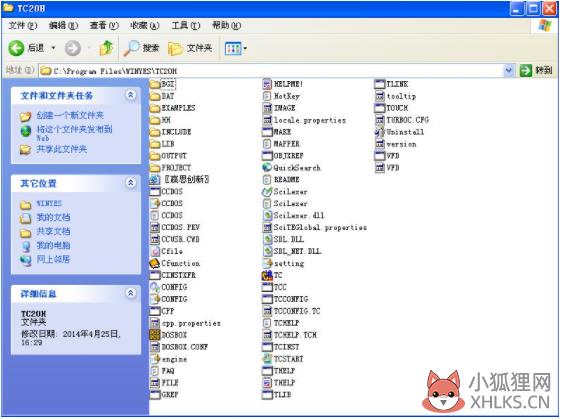This screenshot has width=561, height=418.
Task: Select the CCDOS.PEV file
Action: (175, 227)
